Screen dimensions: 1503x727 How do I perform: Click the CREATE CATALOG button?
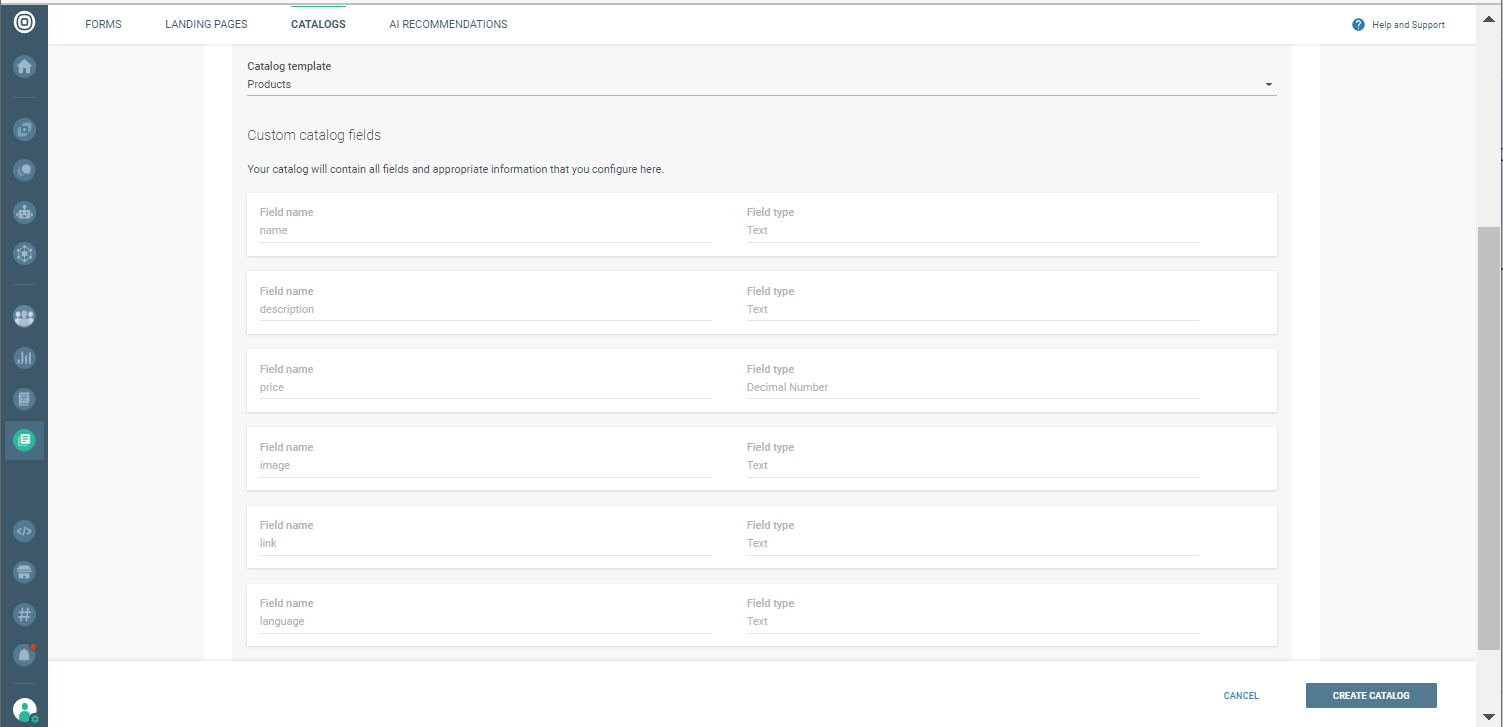[1370, 695]
